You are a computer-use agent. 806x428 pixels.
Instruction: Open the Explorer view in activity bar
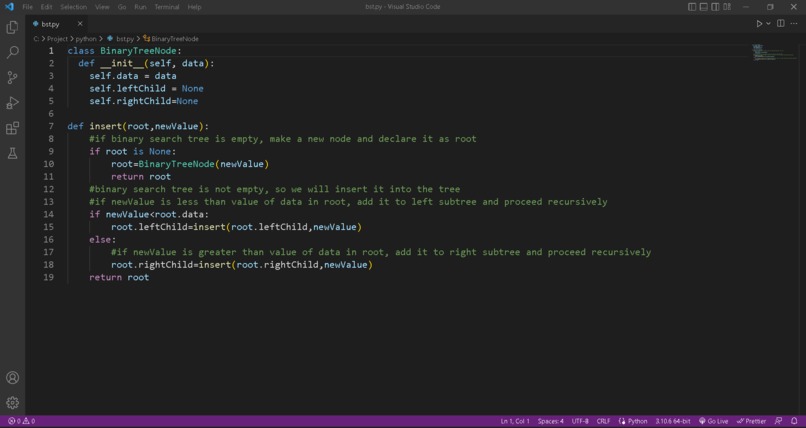pos(12,27)
